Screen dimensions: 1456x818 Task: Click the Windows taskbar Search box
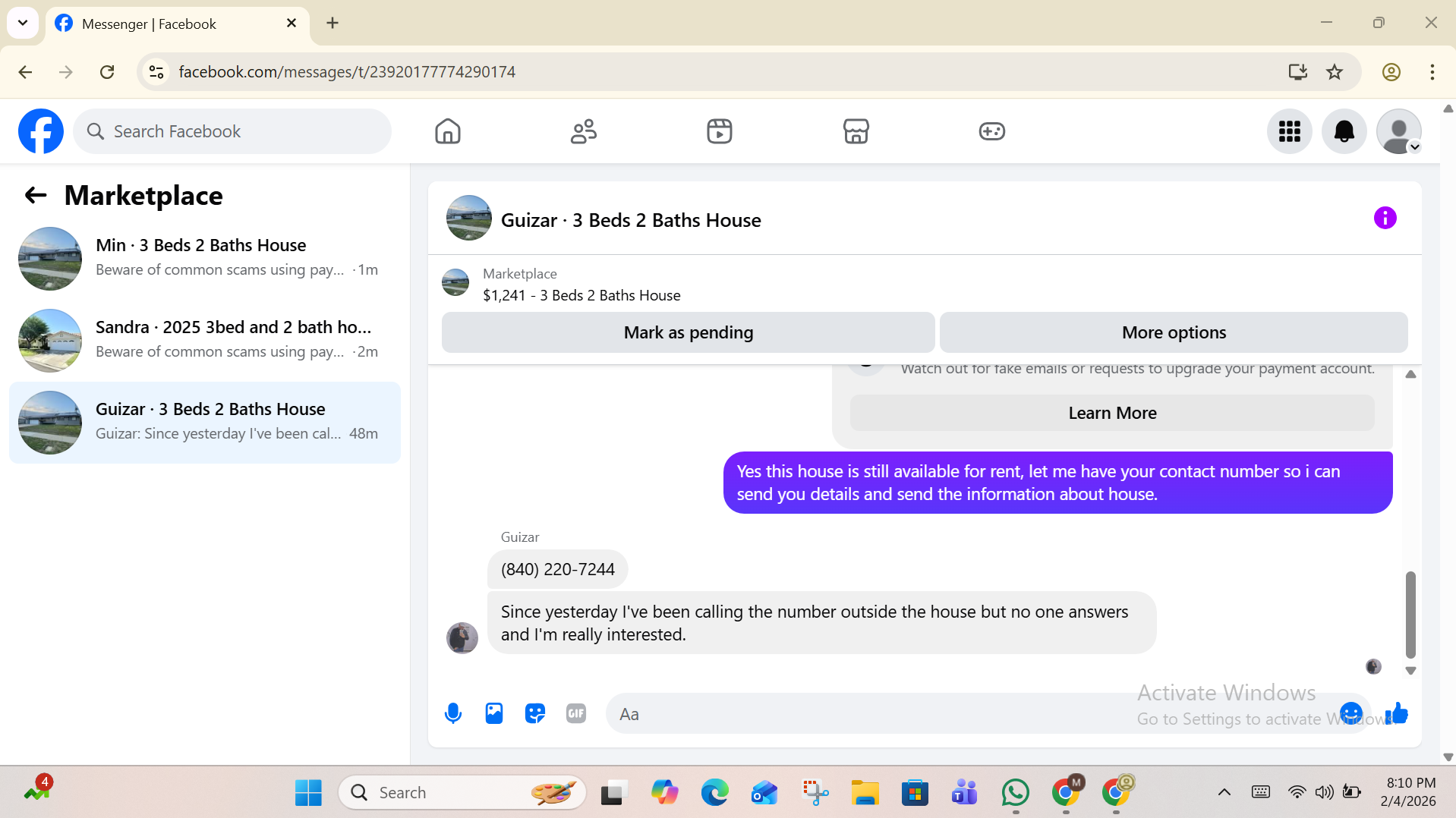462,792
